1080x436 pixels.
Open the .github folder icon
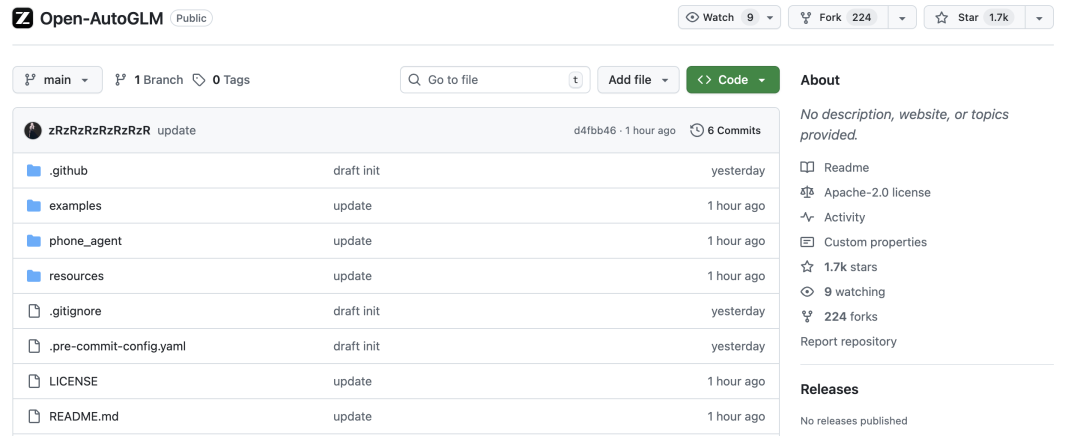(33, 171)
